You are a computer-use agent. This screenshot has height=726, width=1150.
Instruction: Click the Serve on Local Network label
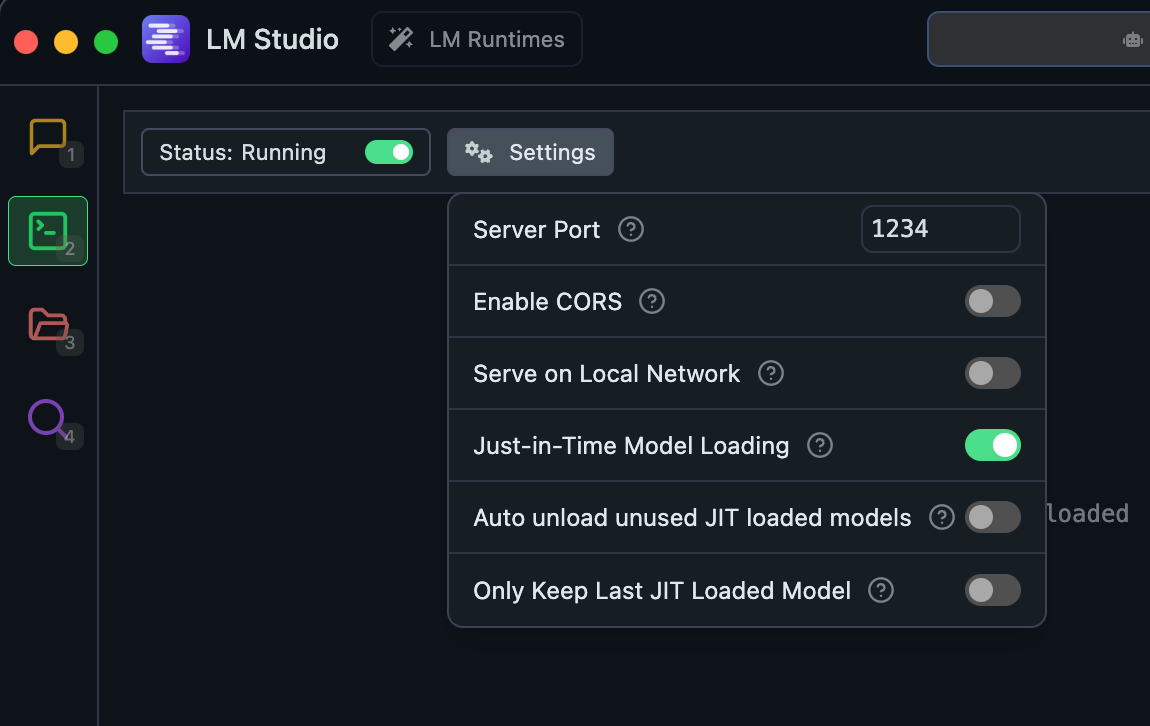[607, 373]
